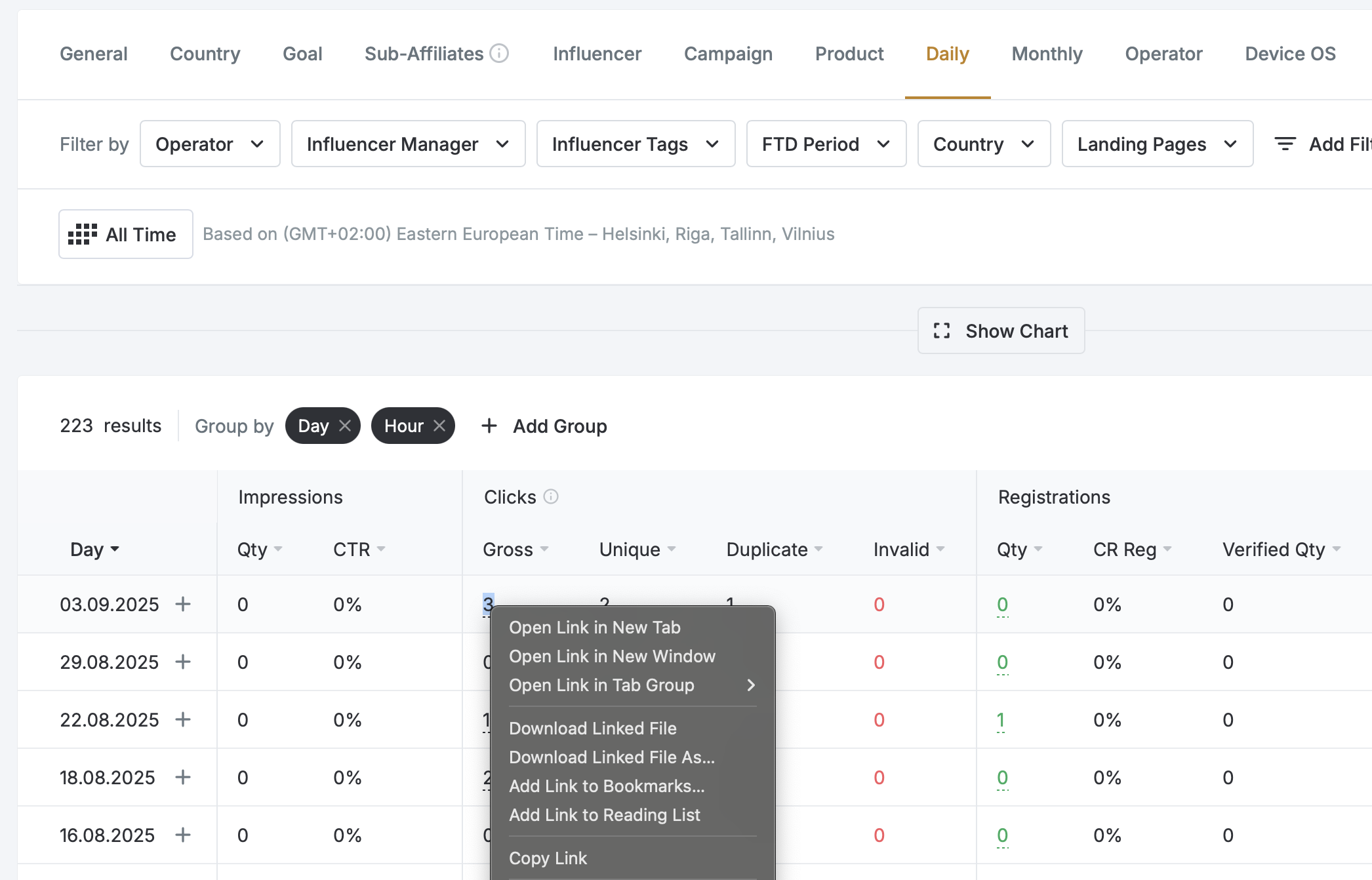Click the Add Filter lines icon
The height and width of the screenshot is (880, 1372).
click(1285, 144)
